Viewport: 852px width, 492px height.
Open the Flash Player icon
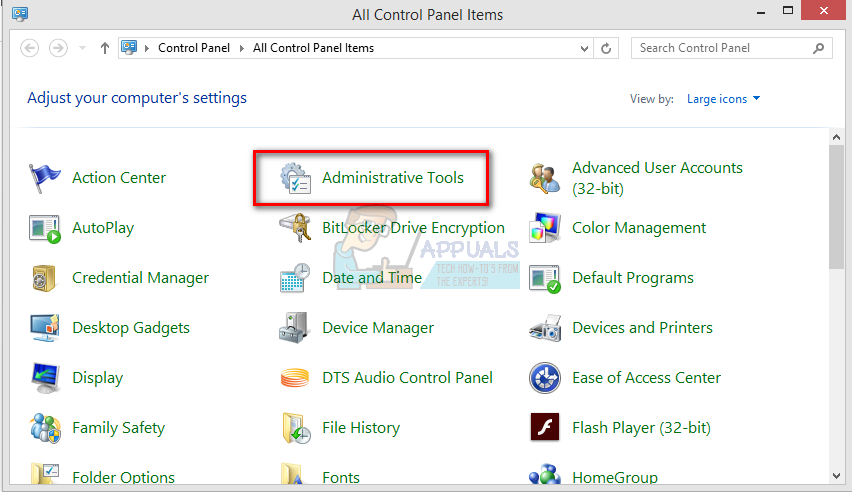(x=544, y=427)
